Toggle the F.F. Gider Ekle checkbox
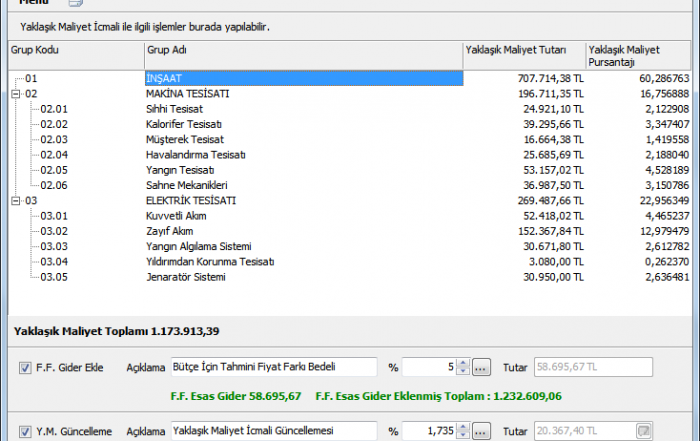The height and width of the screenshot is (441, 700). point(25,368)
